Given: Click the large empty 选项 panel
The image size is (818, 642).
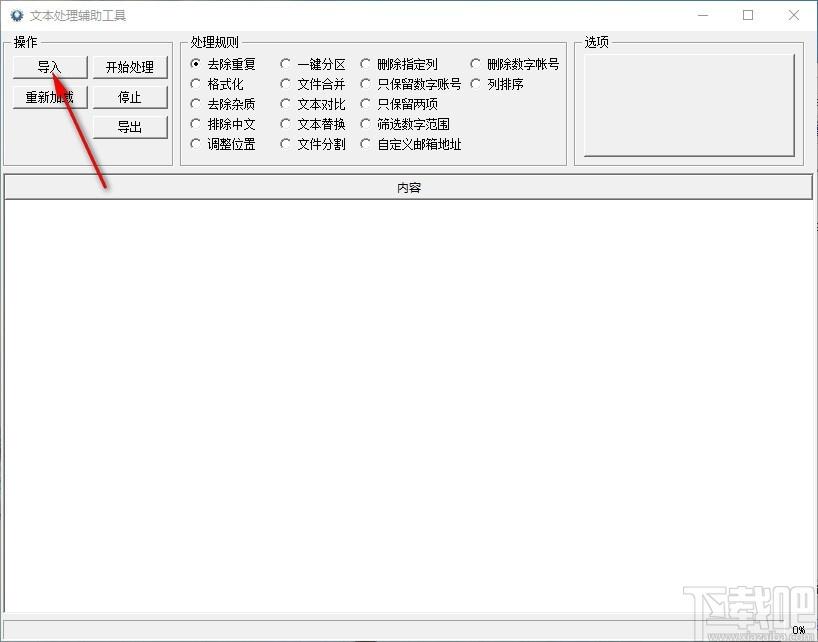Looking at the screenshot, I should click(x=689, y=105).
